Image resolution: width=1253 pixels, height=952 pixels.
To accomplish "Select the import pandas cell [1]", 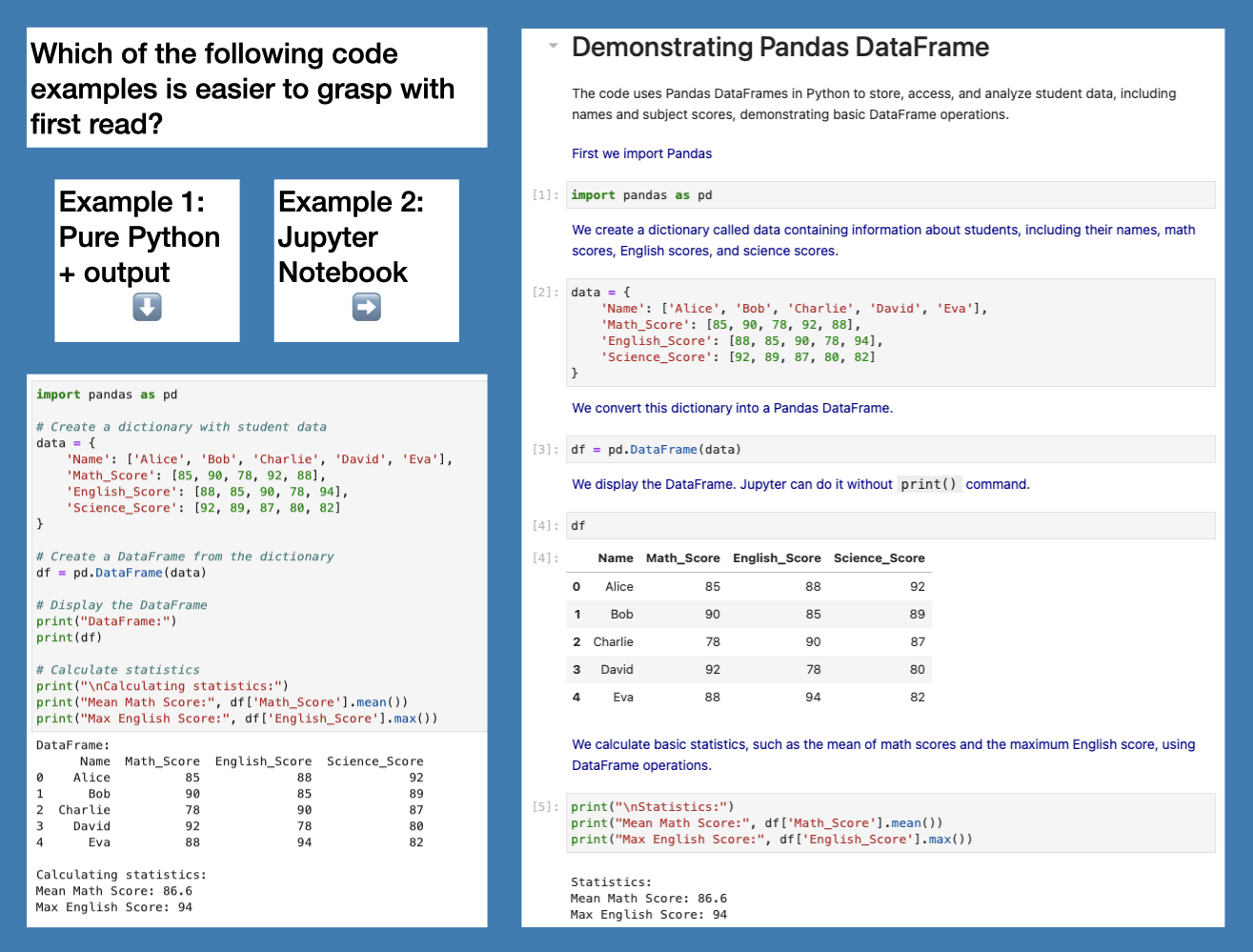I will click(891, 194).
